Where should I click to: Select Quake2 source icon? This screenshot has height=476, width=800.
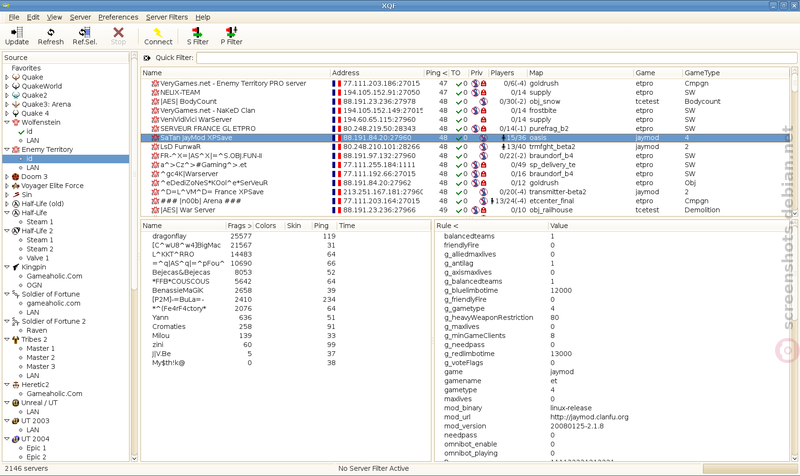pyautogui.click(x=16, y=95)
